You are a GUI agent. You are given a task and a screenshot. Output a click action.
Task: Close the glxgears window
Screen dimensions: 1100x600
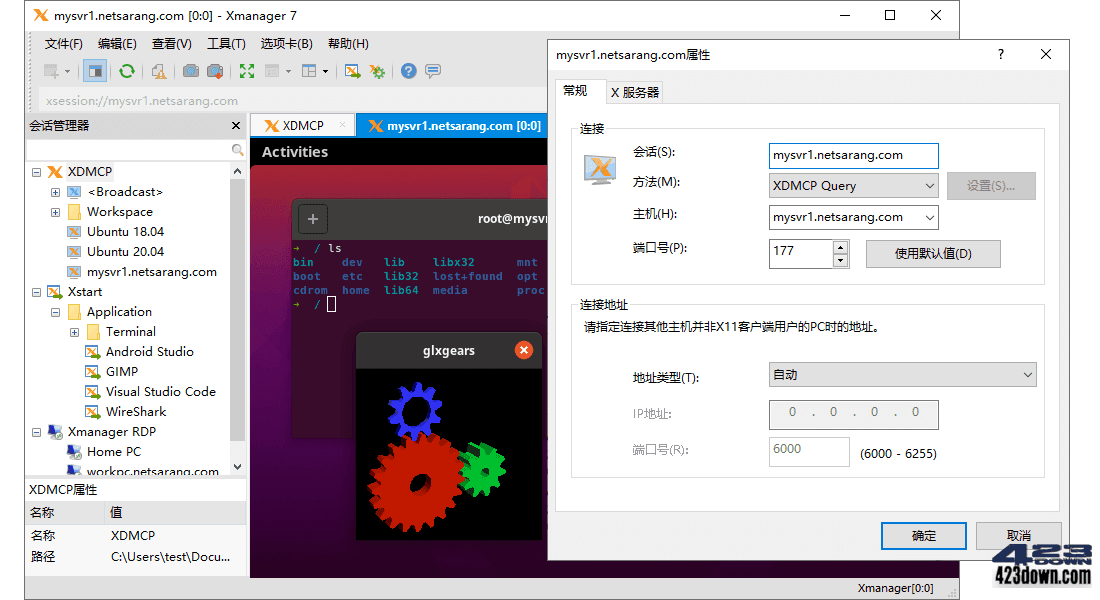pyautogui.click(x=524, y=350)
